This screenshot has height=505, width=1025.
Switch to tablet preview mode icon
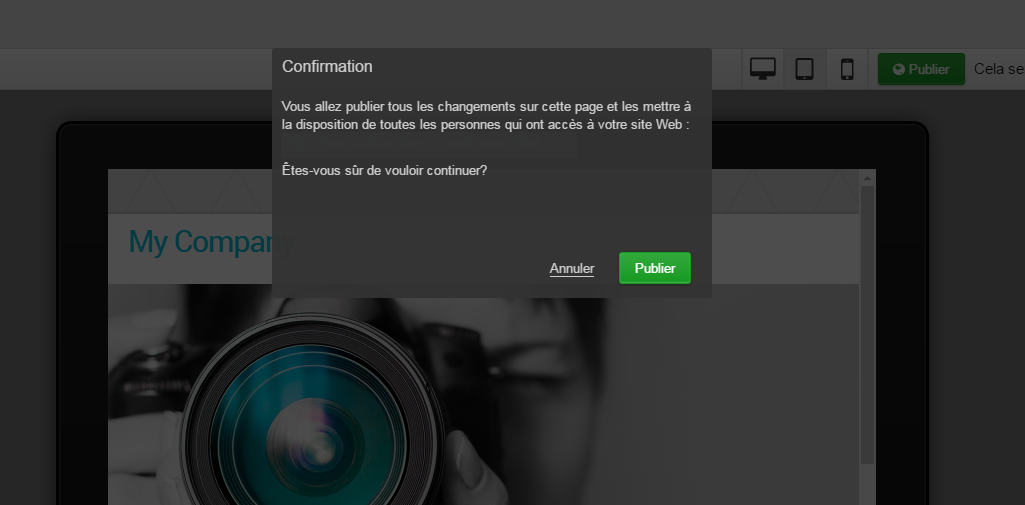click(804, 69)
